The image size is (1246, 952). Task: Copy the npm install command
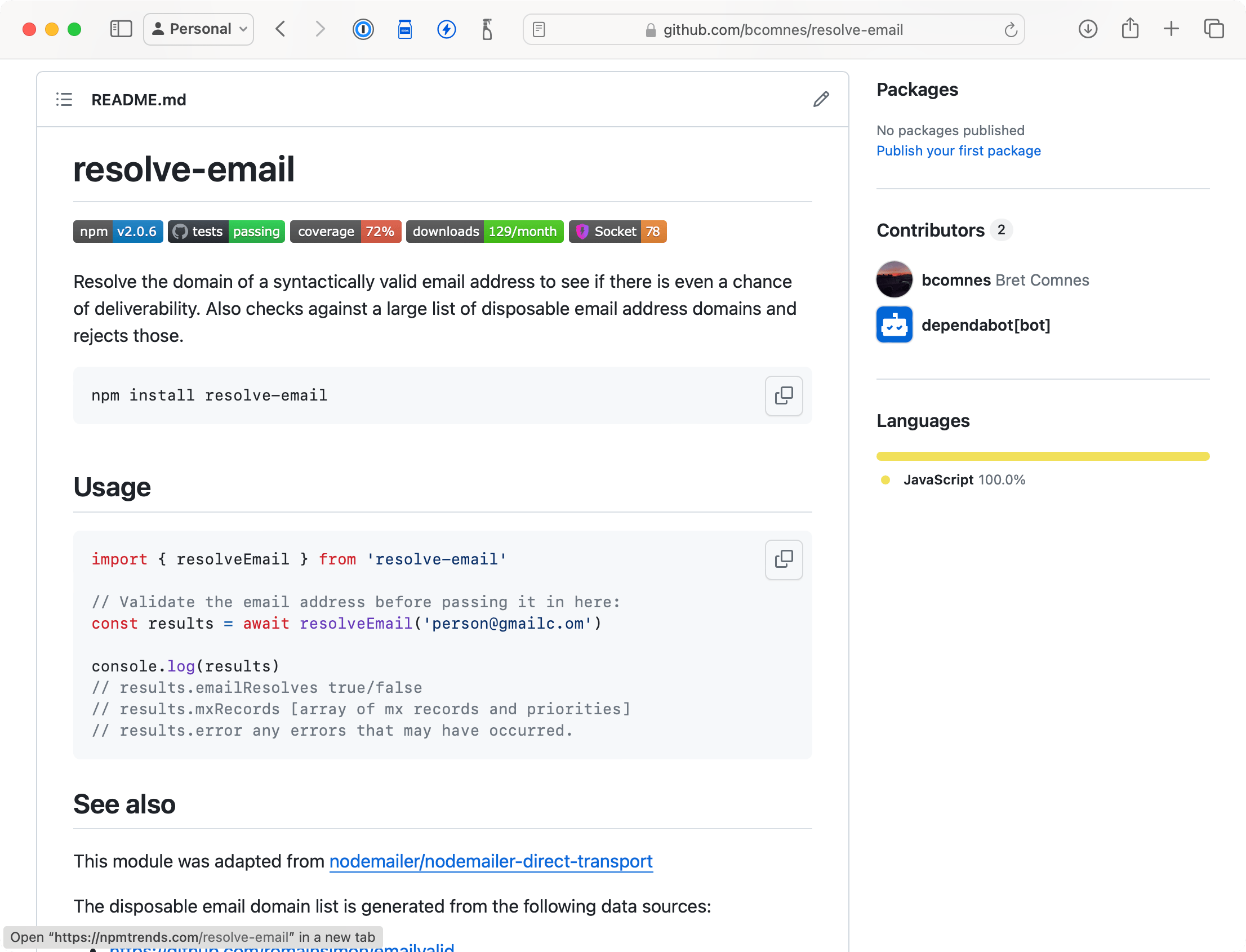(x=784, y=395)
